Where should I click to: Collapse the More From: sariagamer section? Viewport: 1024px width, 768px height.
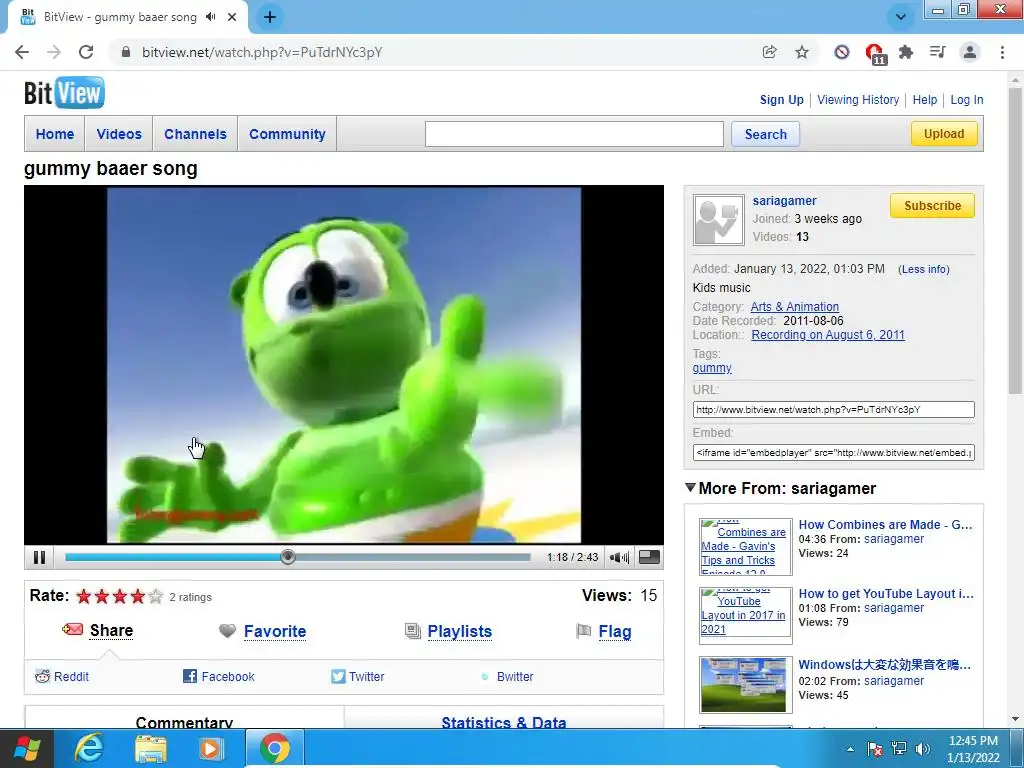click(x=690, y=488)
